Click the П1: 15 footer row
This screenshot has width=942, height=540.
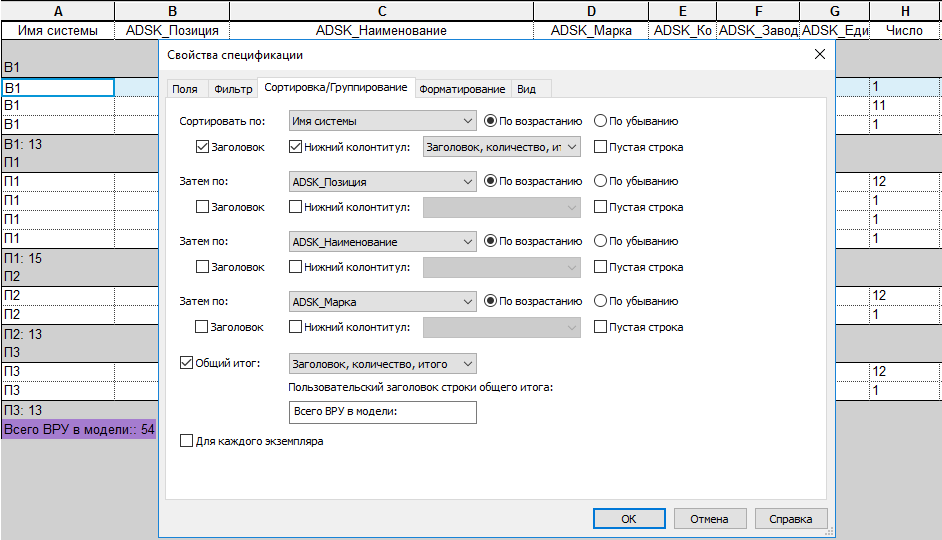coord(80,258)
